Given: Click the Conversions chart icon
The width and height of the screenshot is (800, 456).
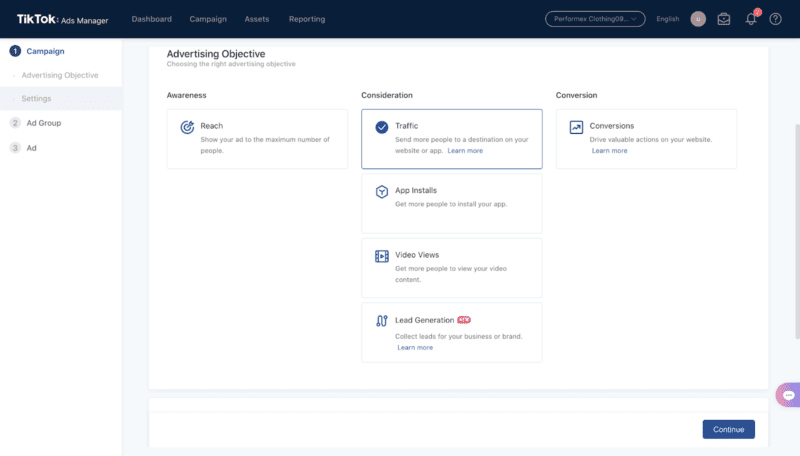Looking at the screenshot, I should point(576,127).
